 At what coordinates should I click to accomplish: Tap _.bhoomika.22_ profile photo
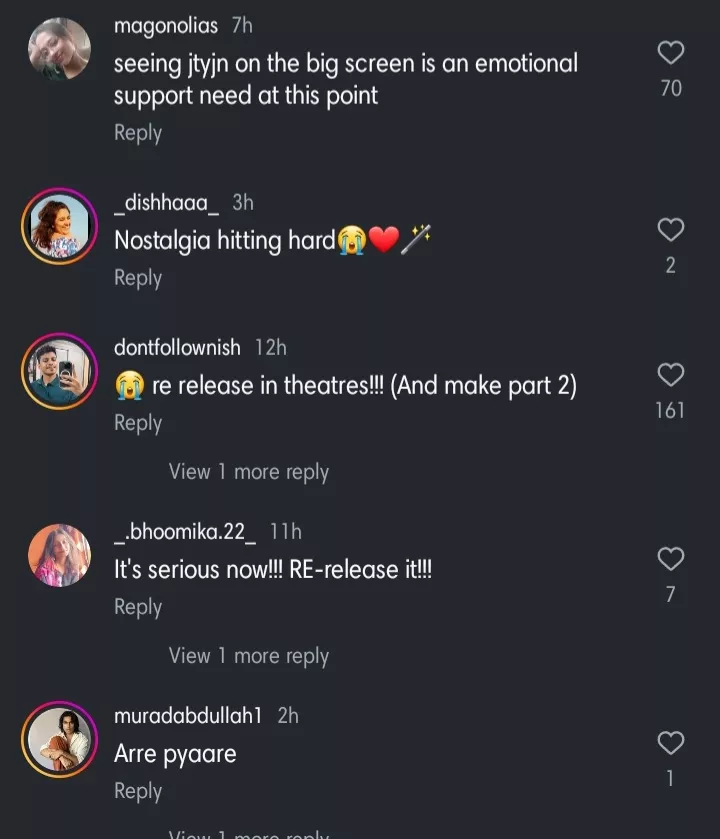[x=59, y=555]
